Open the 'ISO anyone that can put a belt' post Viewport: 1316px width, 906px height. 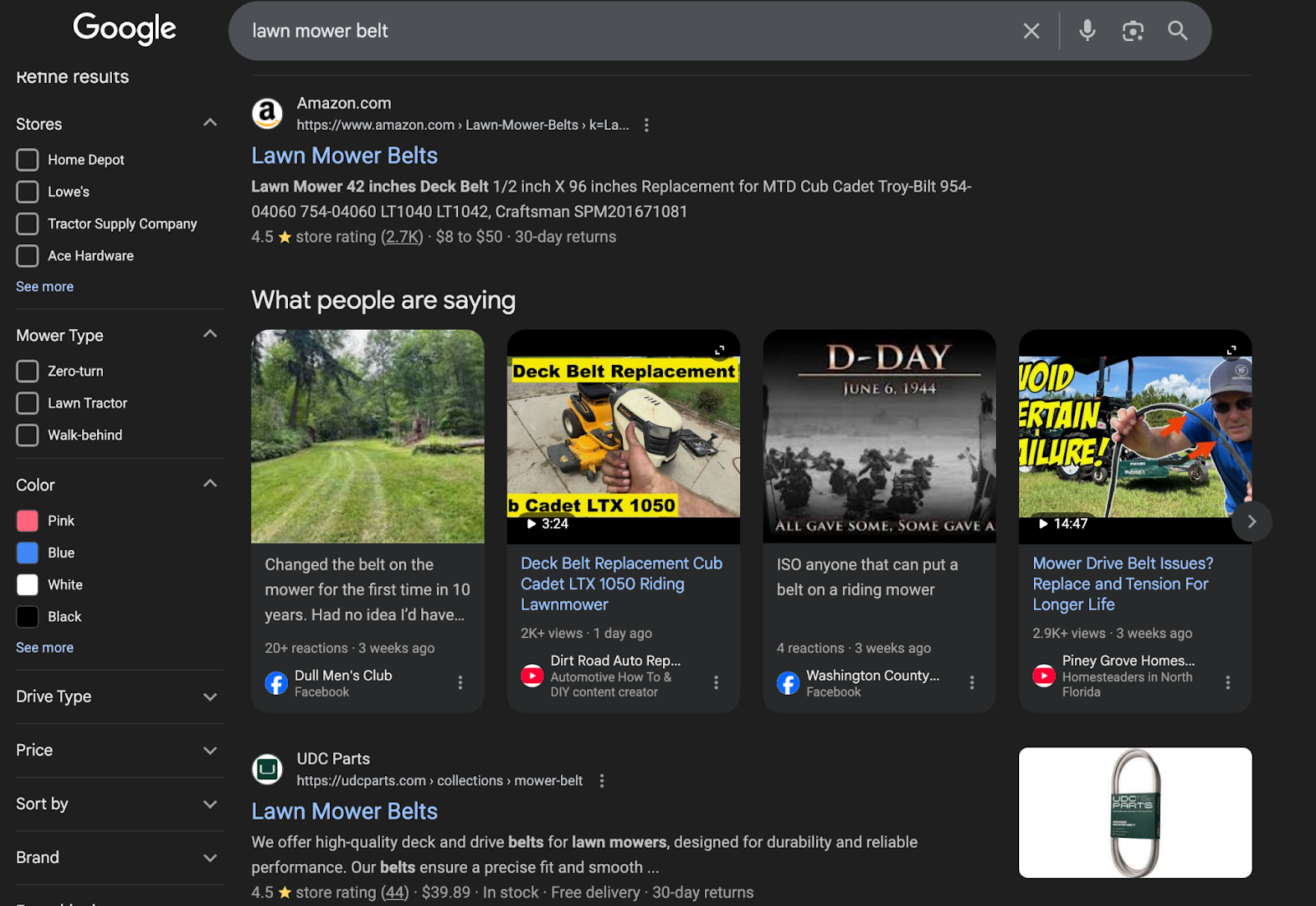coord(867,577)
